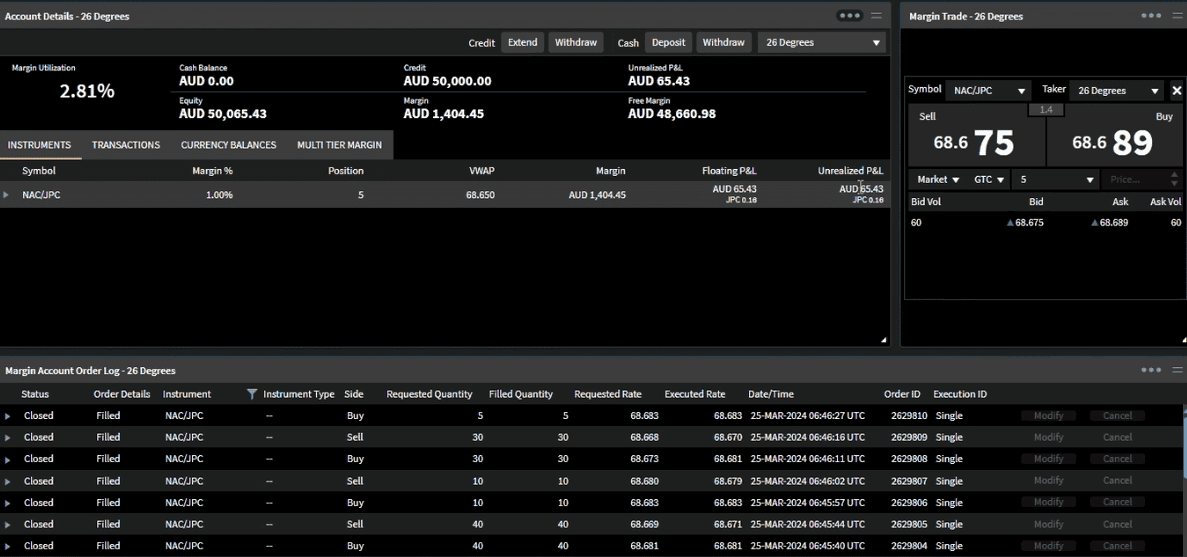Open Order Log panel three-dot menu
Screen dimensions: 1187x557
[x=1151, y=370]
